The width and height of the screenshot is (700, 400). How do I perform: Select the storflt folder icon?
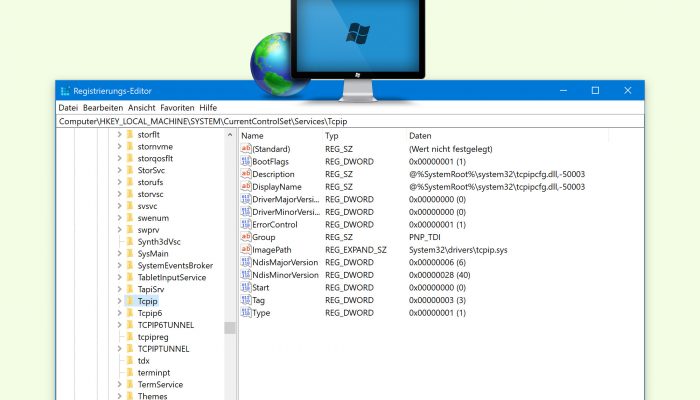(x=130, y=134)
